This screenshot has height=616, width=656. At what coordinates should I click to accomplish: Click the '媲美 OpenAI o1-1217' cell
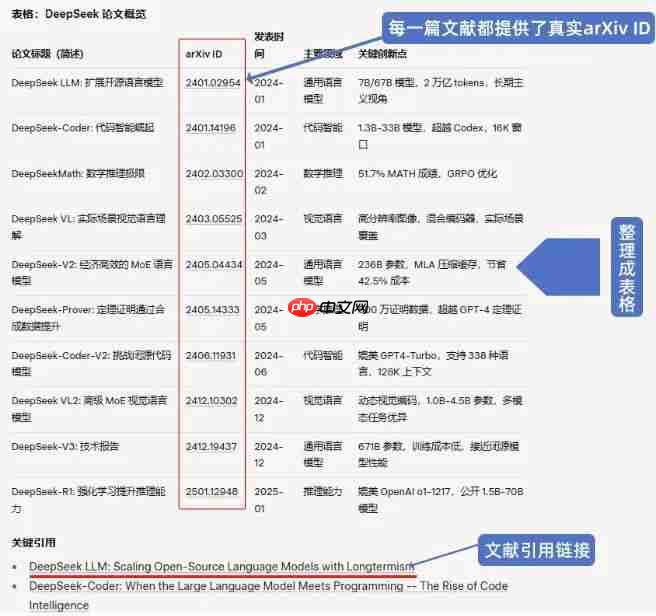[x=441, y=500]
